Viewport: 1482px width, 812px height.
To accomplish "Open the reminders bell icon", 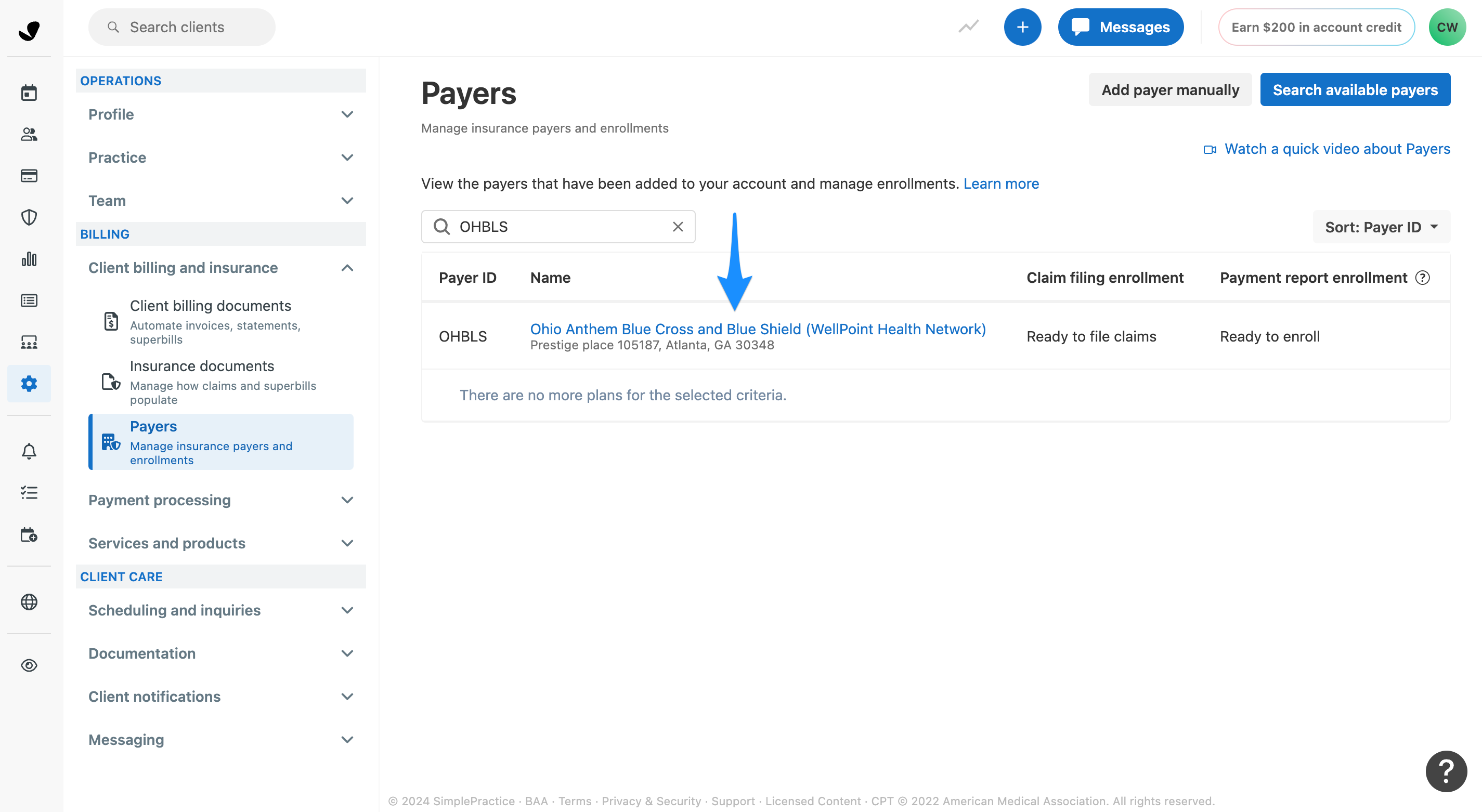I will (x=29, y=451).
